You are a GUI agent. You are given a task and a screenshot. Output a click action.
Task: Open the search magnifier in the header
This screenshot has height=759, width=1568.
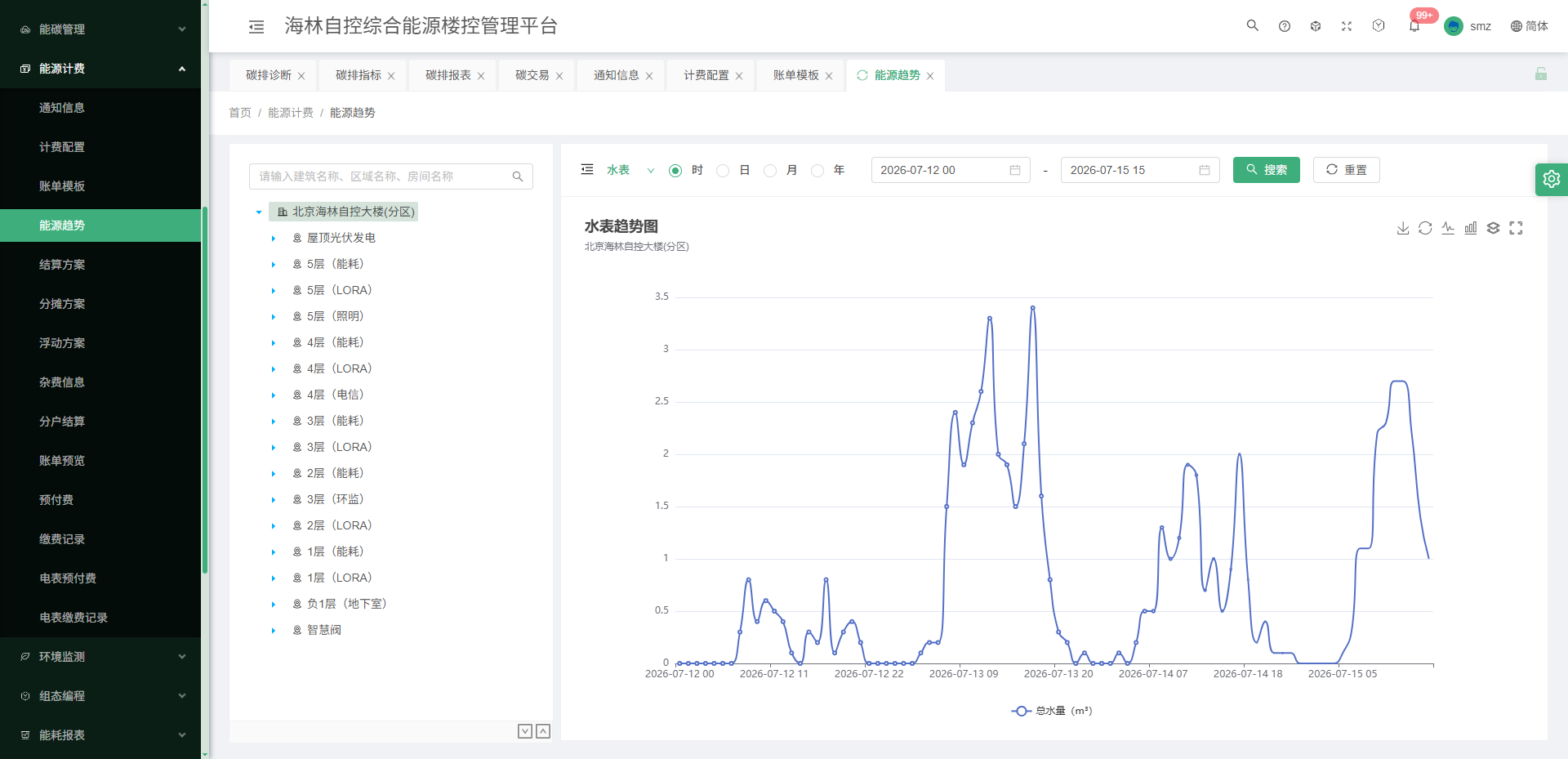[x=1252, y=25]
